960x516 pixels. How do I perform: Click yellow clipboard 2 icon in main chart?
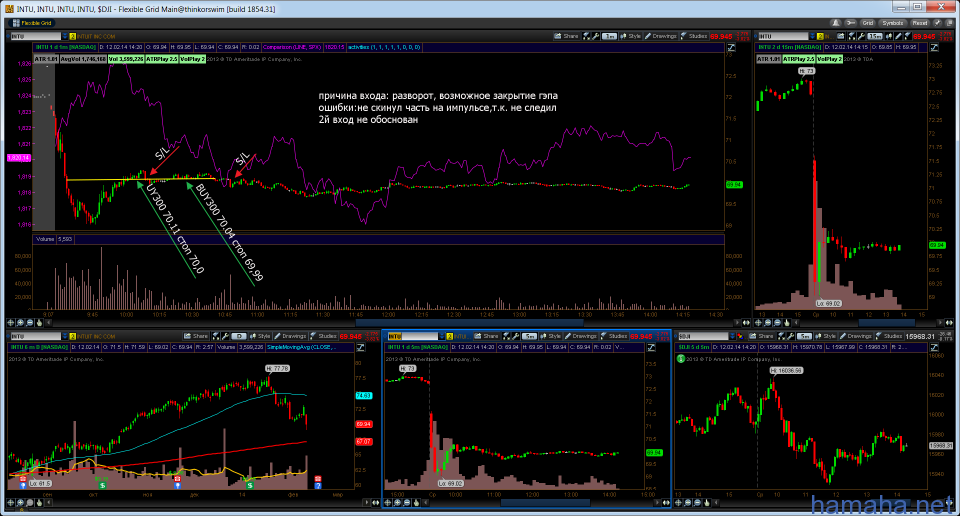72,36
